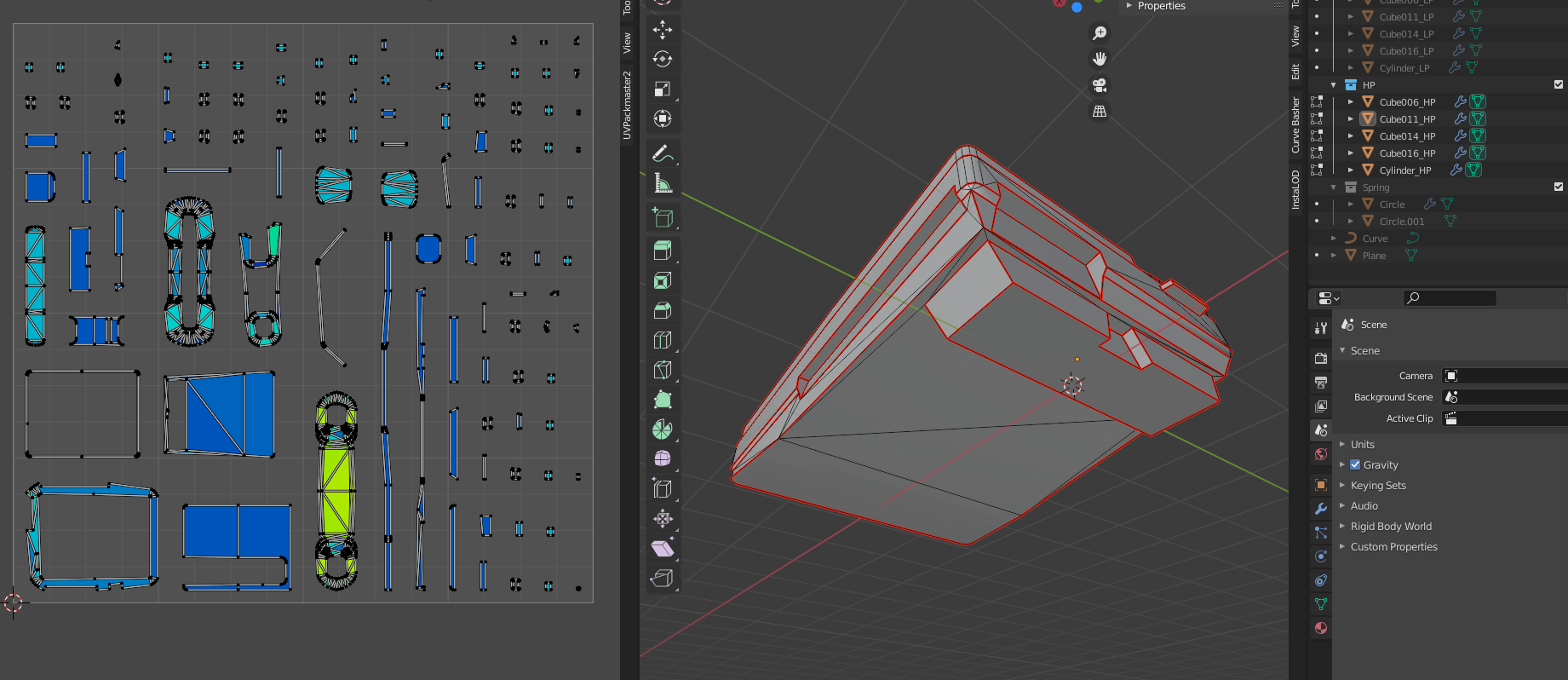The image size is (1568, 680).
Task: Click the zoom magnifier viewport gizmo
Action: pyautogui.click(x=1100, y=33)
